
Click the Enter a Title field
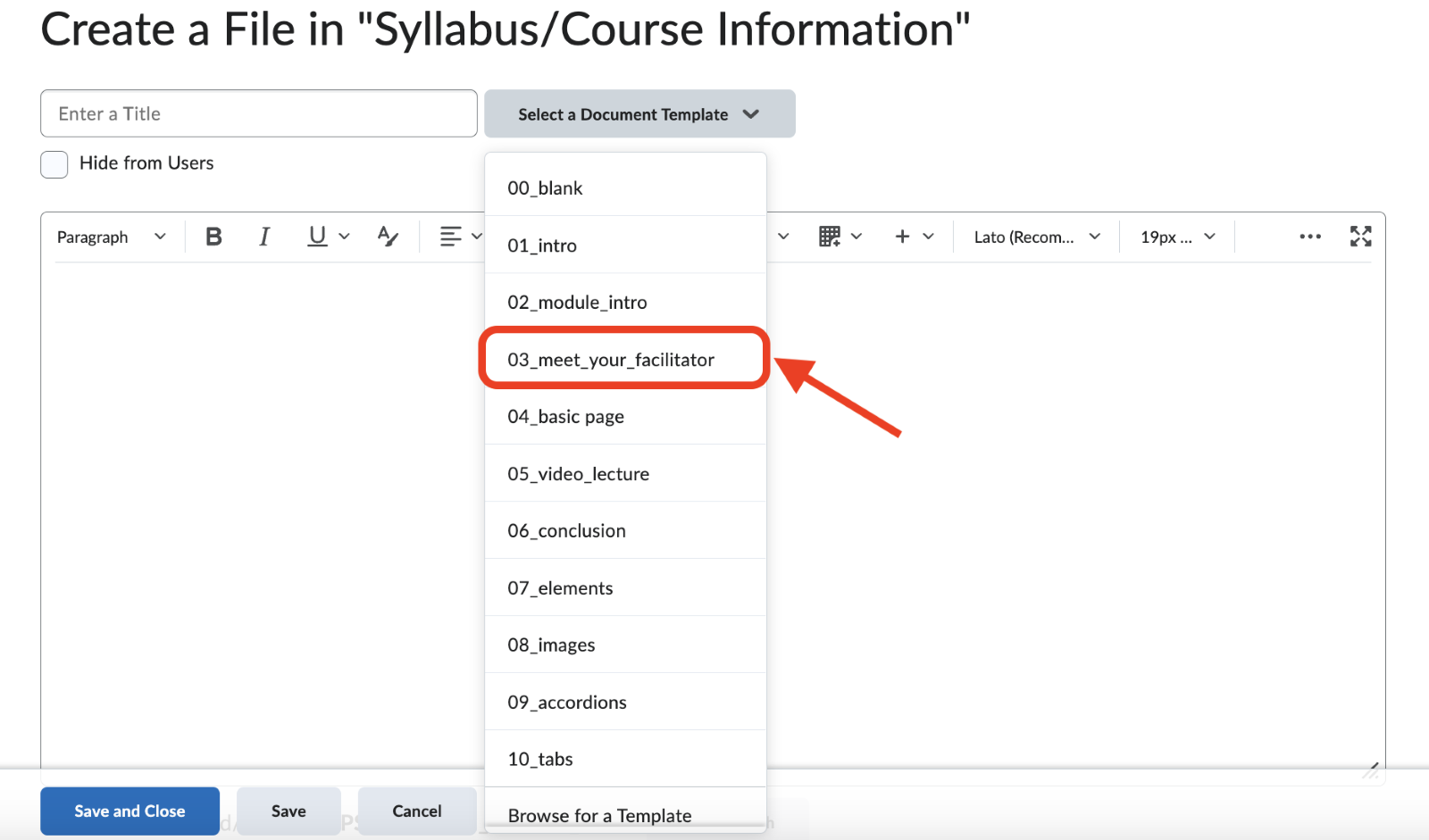point(258,113)
